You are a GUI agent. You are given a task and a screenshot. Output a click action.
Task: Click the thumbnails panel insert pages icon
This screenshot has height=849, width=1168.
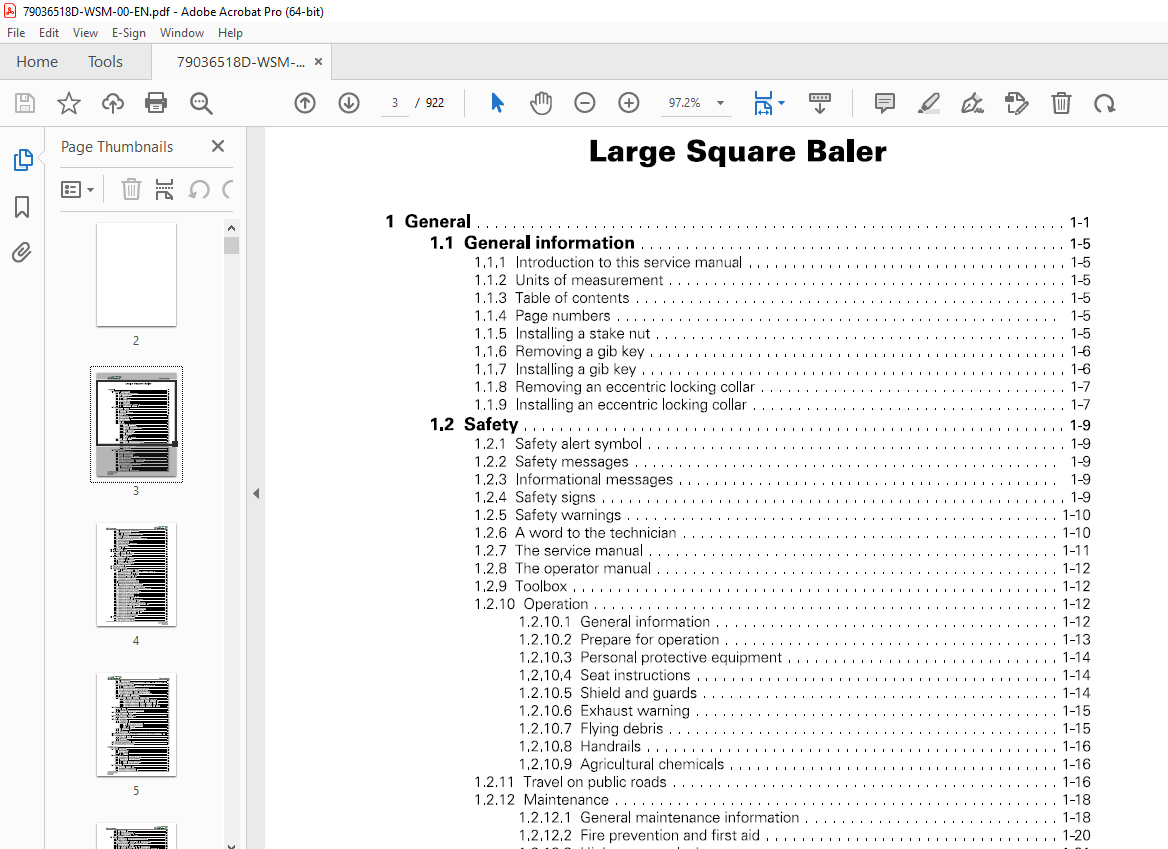[164, 189]
